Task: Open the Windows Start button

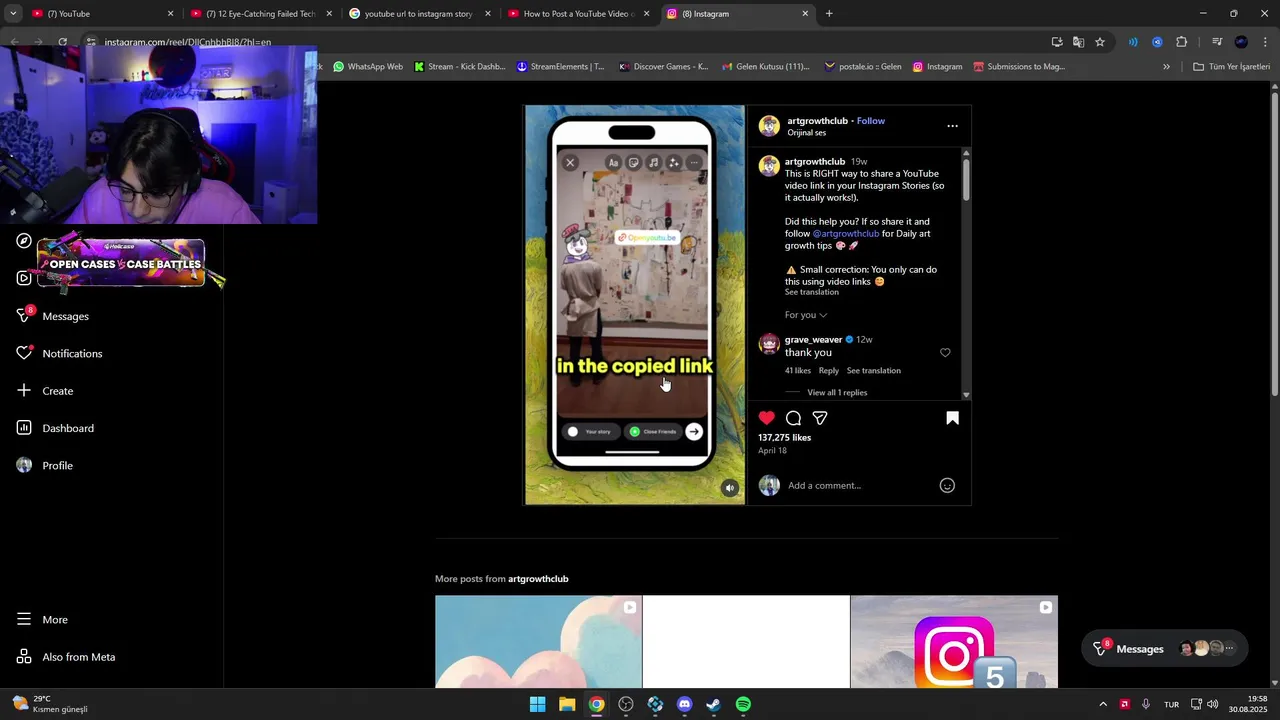Action: tap(537, 704)
